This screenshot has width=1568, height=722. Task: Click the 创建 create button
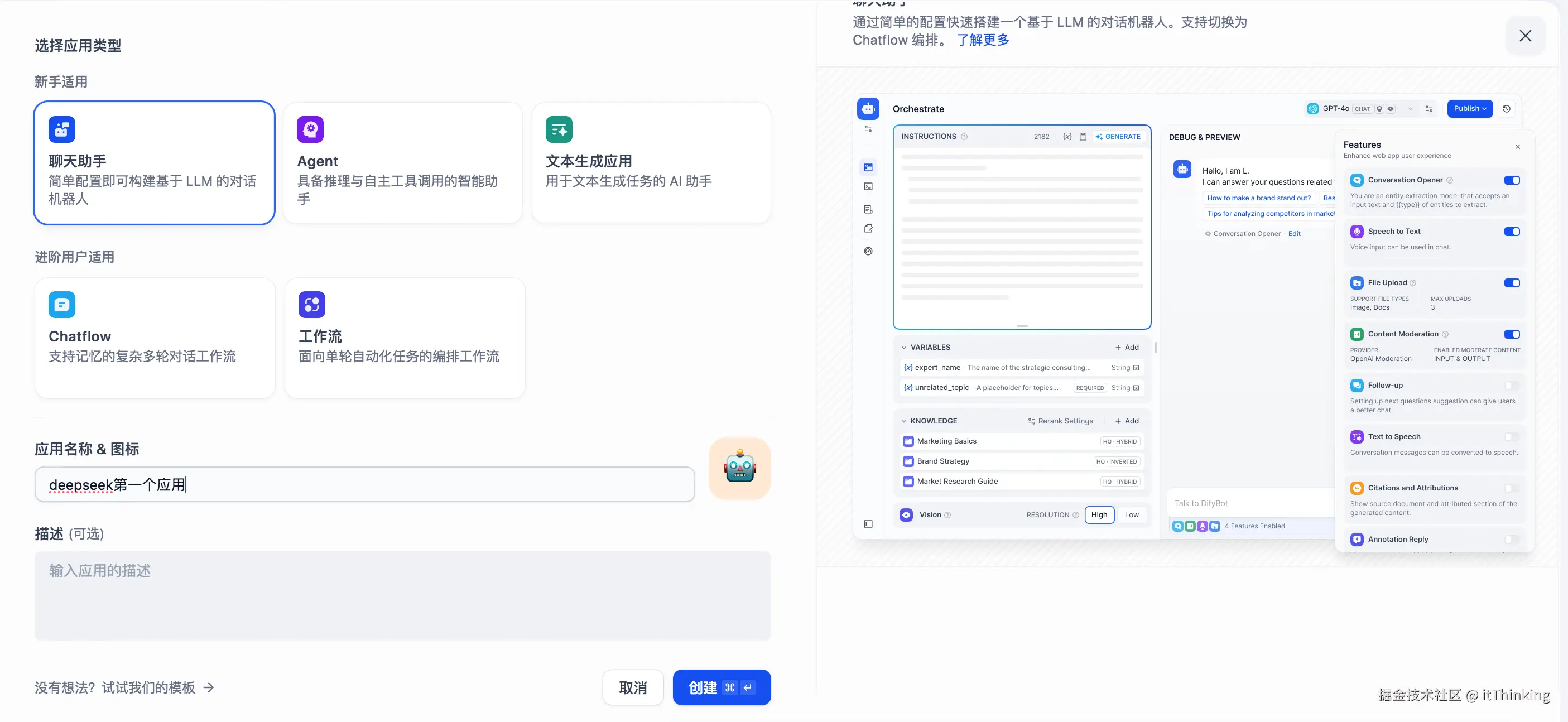point(722,687)
